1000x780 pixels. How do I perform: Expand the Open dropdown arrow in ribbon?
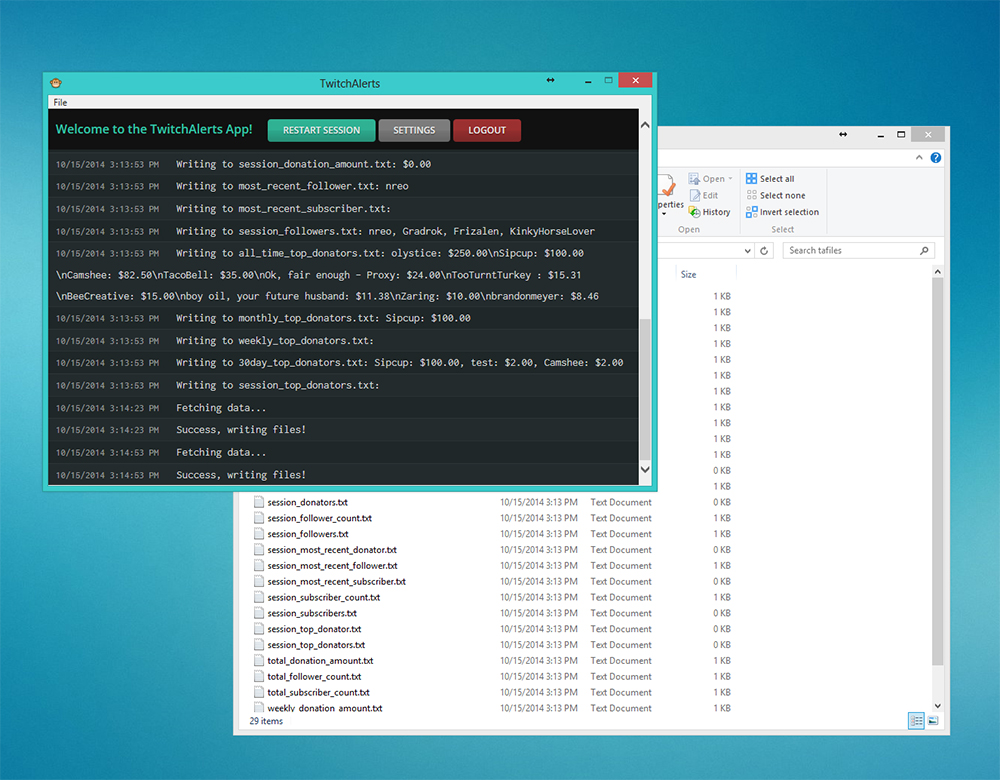[x=730, y=179]
